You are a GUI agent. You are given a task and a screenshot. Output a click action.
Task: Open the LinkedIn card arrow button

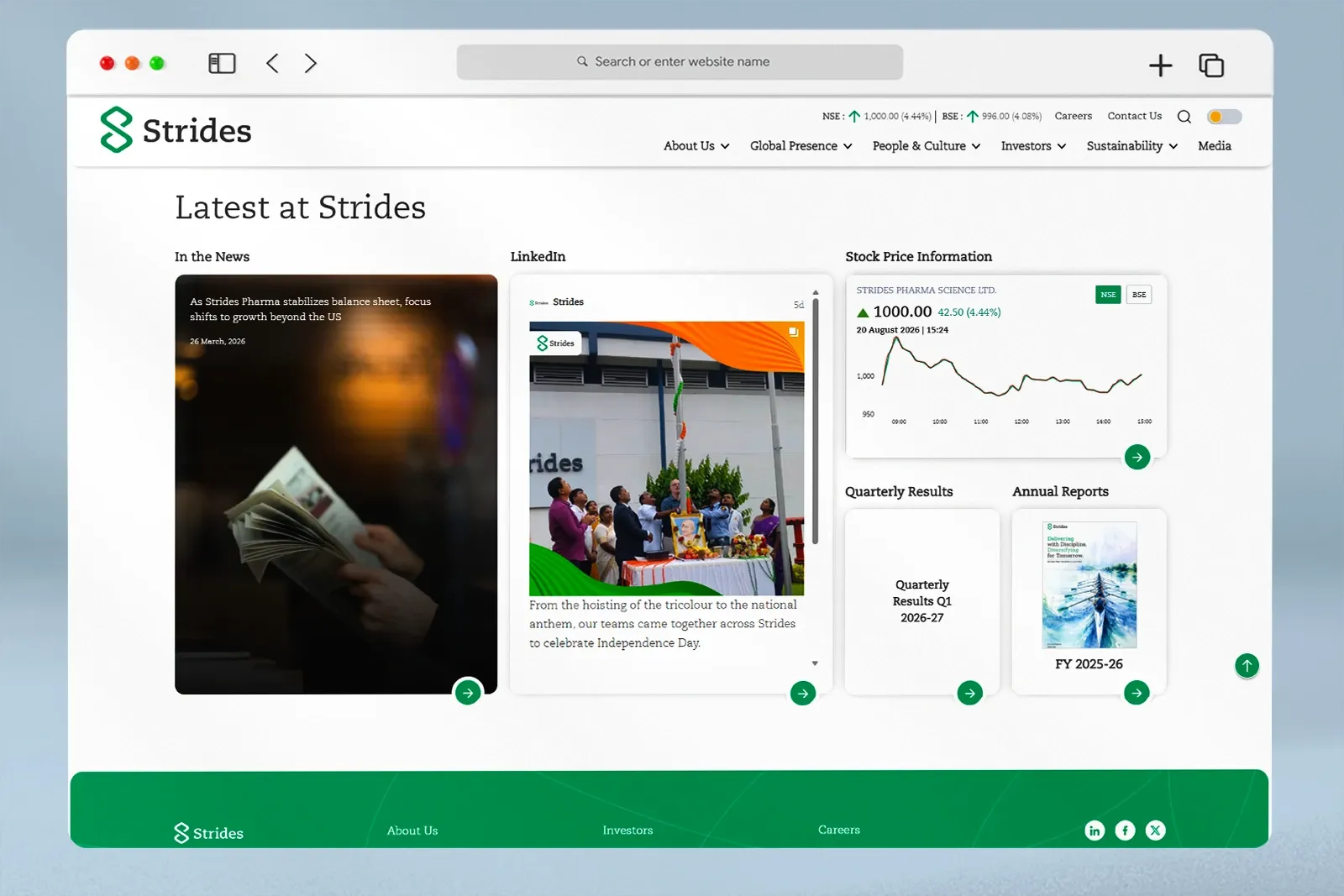pyautogui.click(x=803, y=694)
